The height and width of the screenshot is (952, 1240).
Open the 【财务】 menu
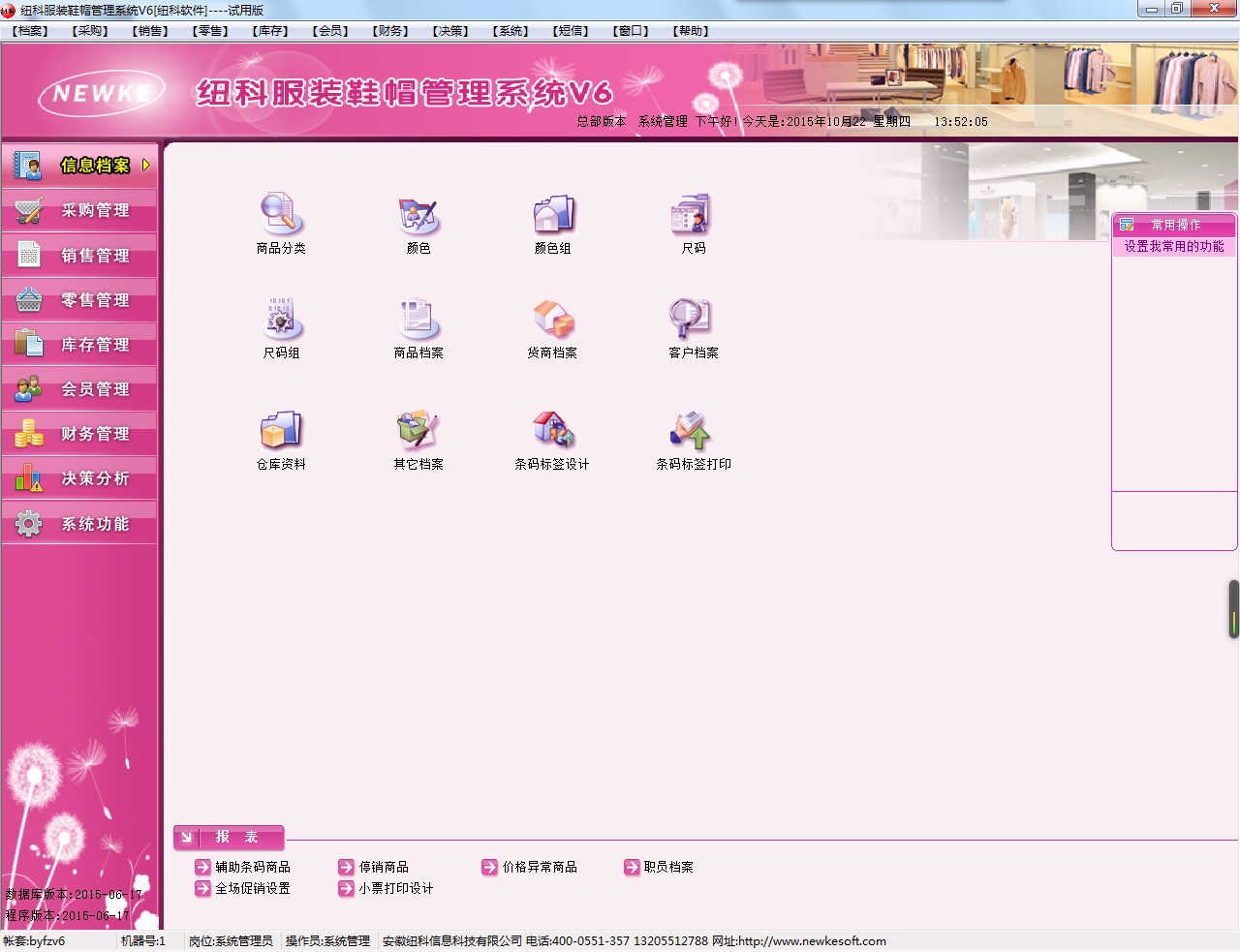point(391,31)
